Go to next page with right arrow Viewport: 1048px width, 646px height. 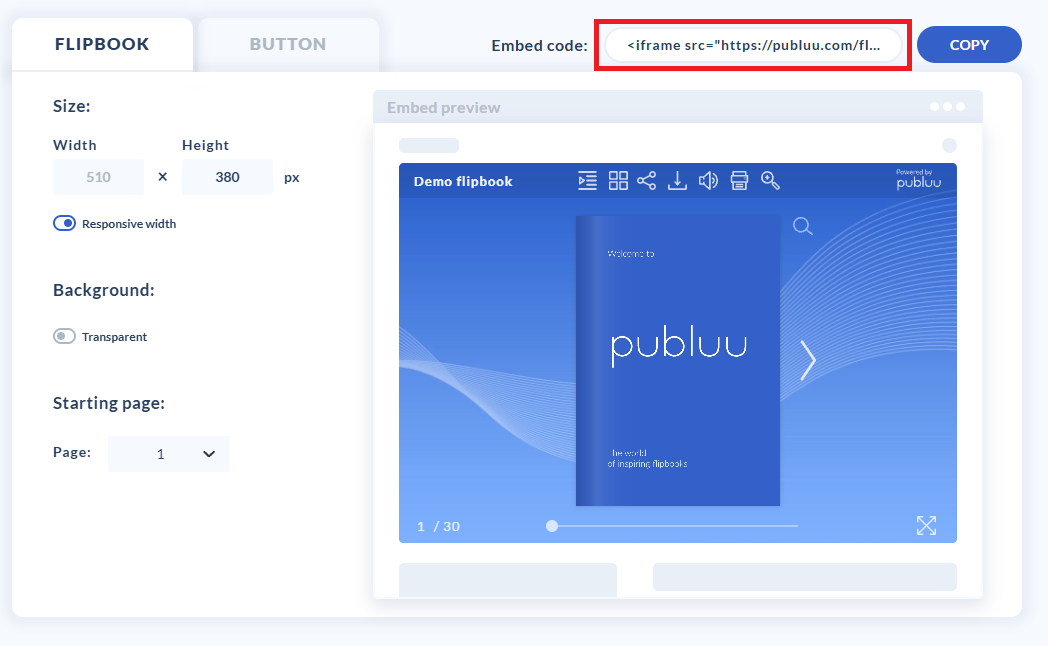(808, 360)
